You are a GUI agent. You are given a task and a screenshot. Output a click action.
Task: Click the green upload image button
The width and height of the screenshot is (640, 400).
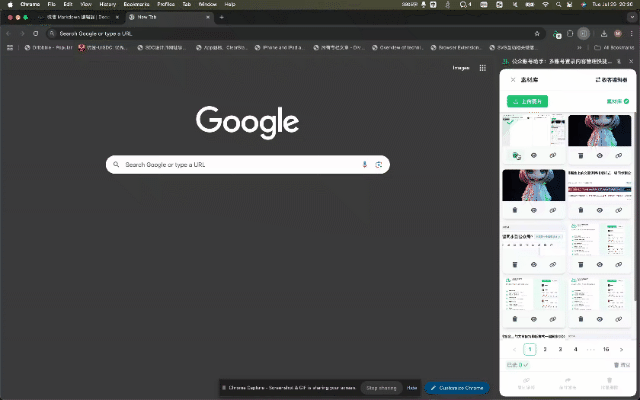click(x=527, y=101)
